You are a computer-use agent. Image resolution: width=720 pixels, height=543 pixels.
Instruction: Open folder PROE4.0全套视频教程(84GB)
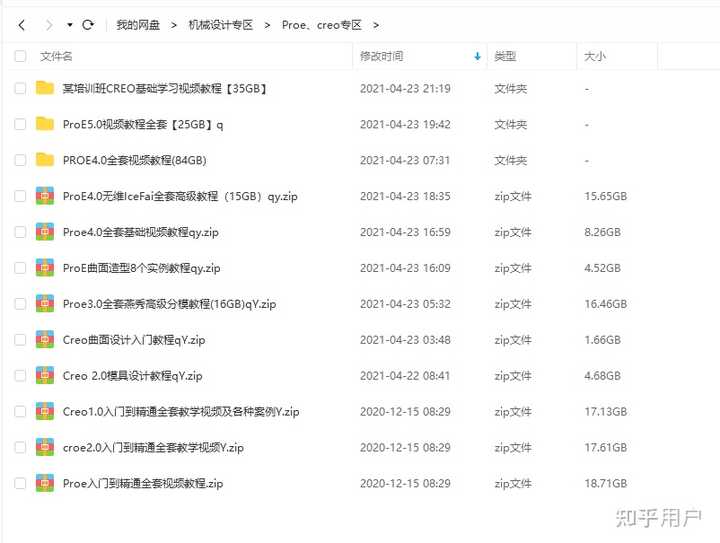point(135,160)
